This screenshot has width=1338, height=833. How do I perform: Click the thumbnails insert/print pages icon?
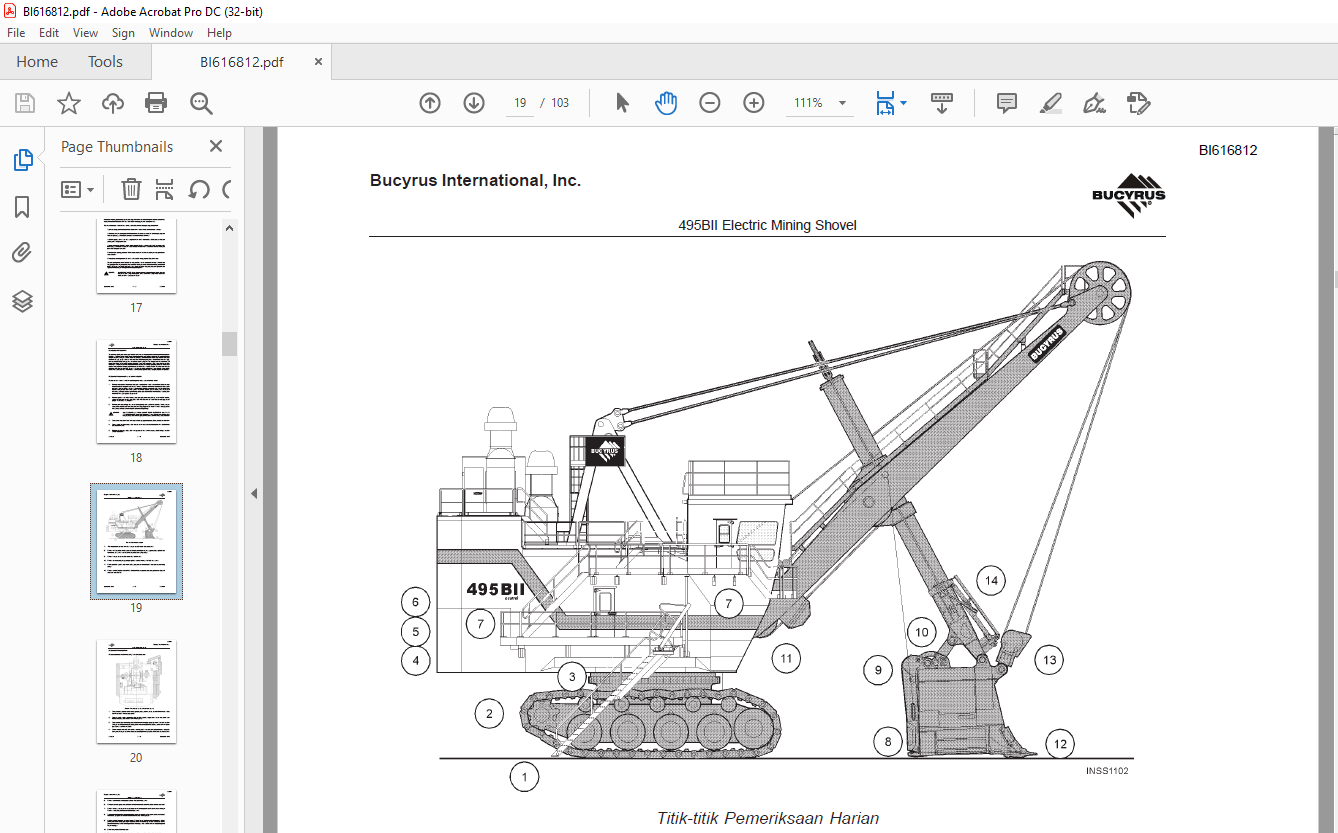(x=165, y=189)
